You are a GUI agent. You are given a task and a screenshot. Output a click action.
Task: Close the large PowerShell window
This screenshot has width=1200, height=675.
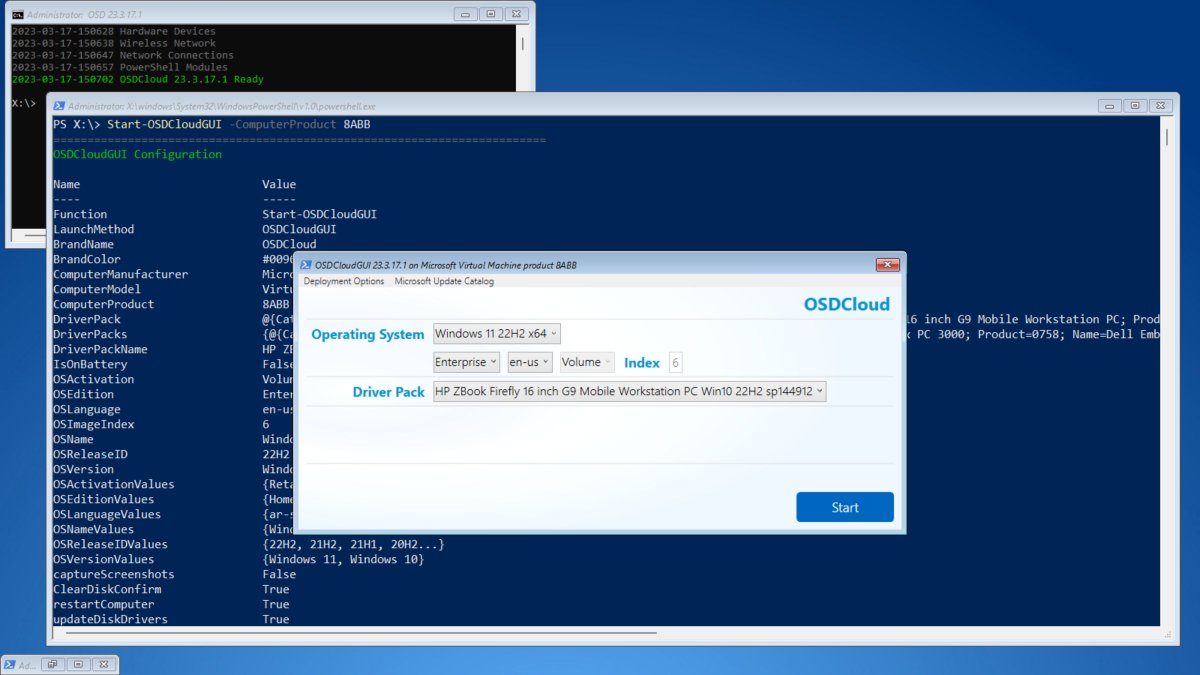1161,105
